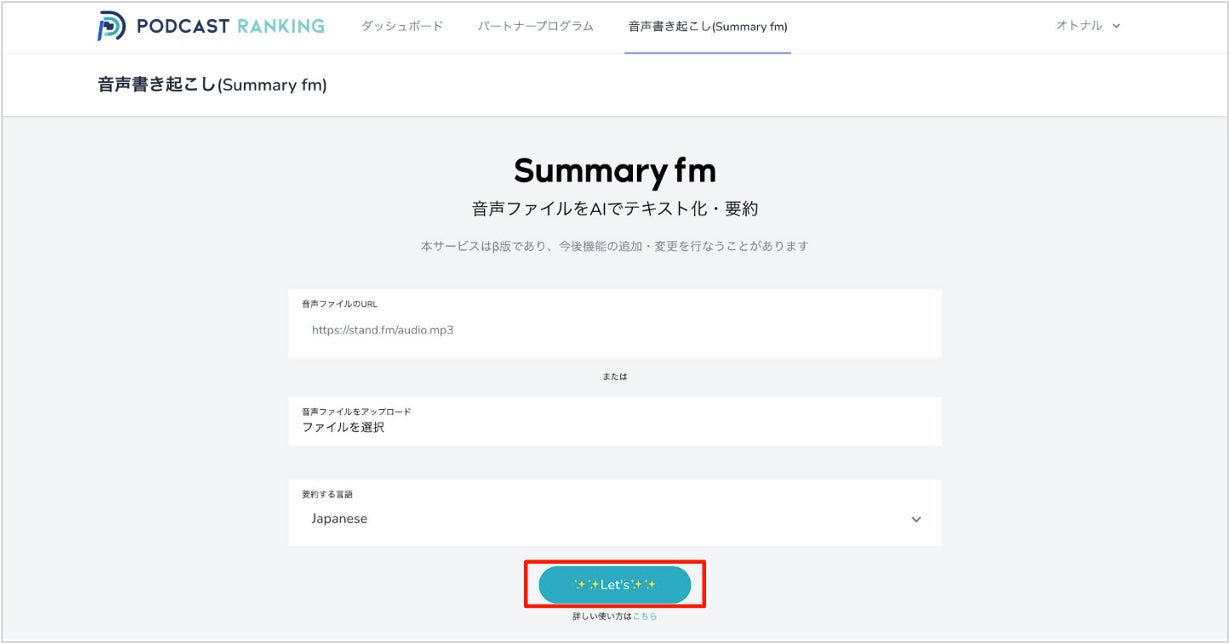
Task: Open the こちら usage guide link
Action: 645,617
